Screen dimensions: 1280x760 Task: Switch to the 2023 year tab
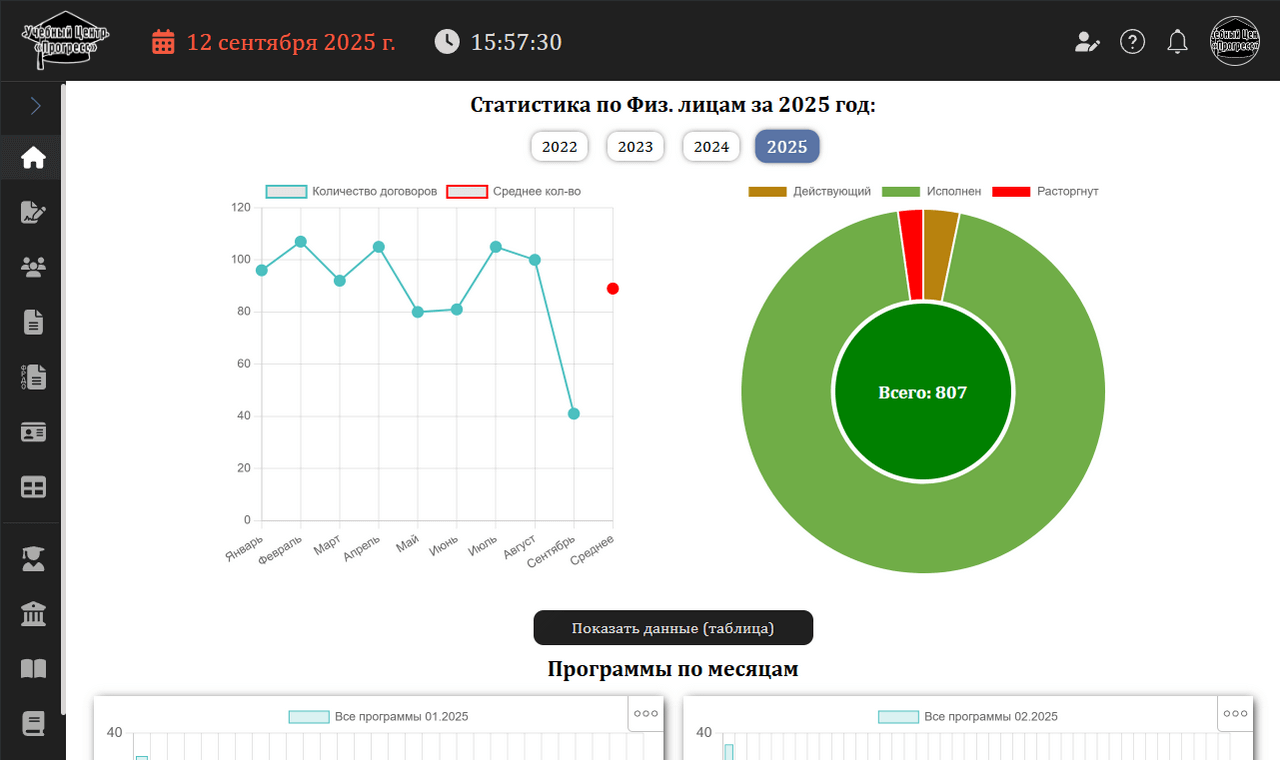[x=635, y=146]
